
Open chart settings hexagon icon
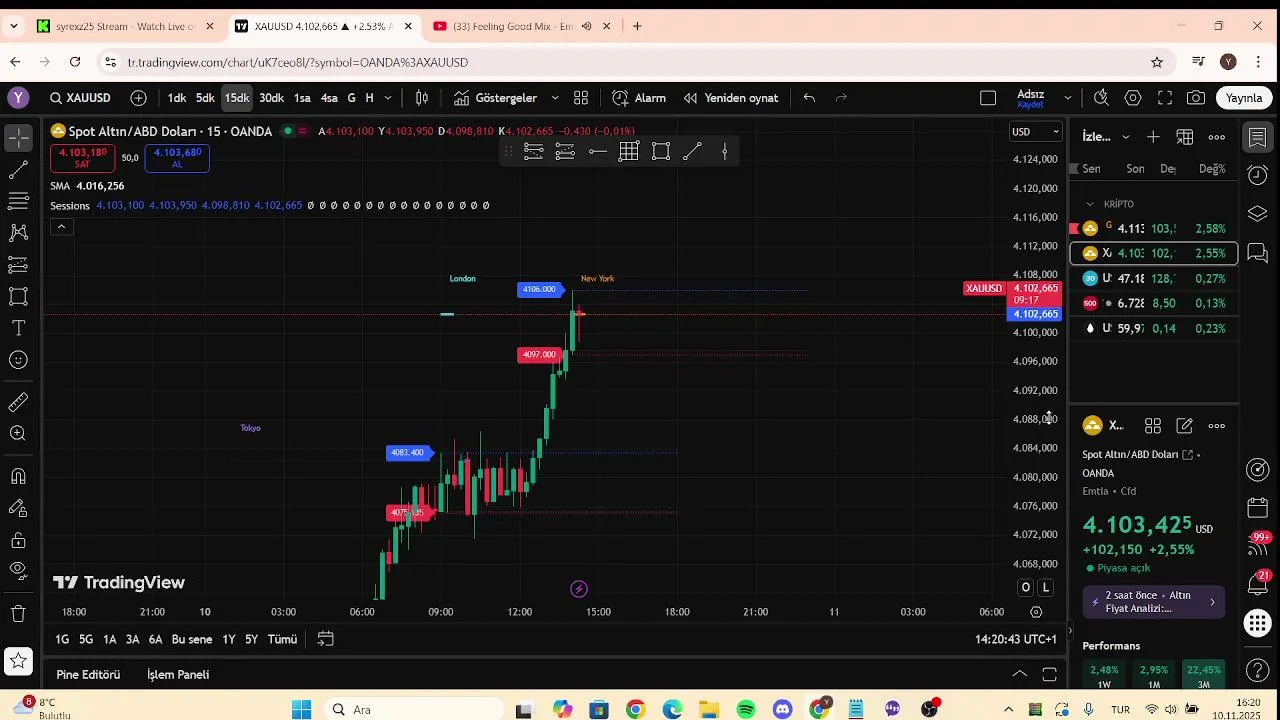coord(1133,98)
